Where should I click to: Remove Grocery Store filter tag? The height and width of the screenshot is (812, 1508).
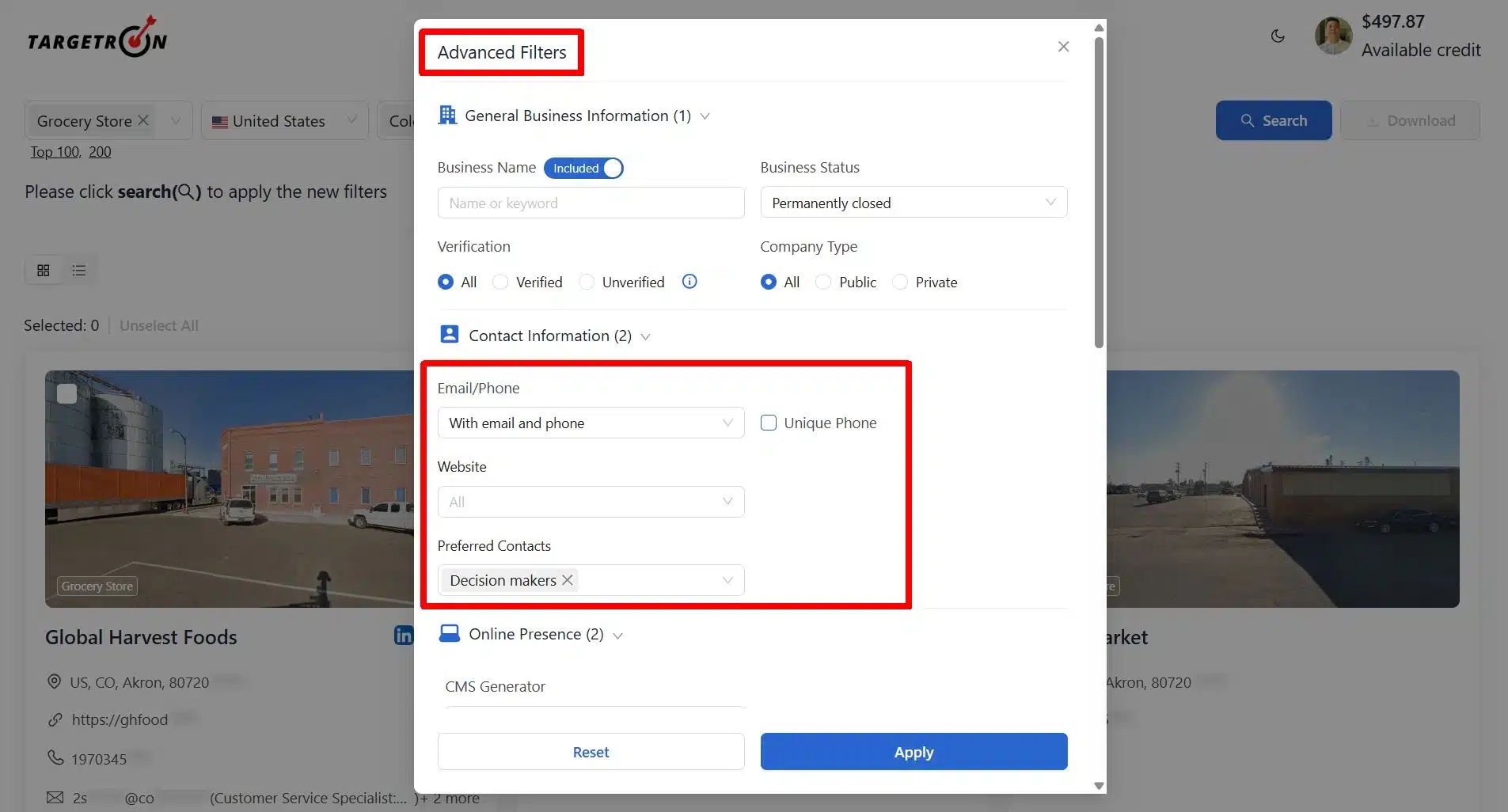point(143,120)
